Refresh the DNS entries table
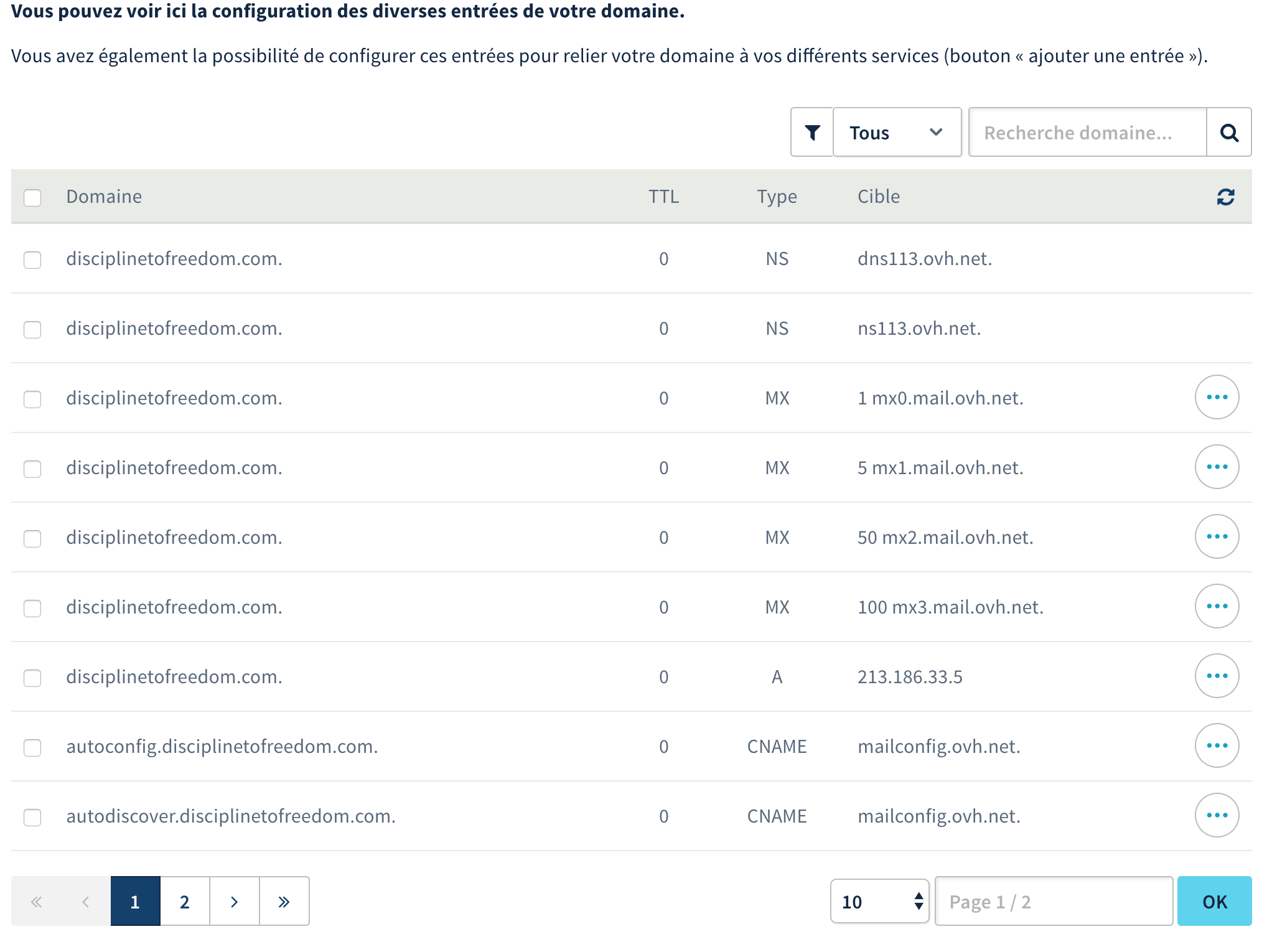The width and height of the screenshot is (1272, 952). pos(1225,197)
